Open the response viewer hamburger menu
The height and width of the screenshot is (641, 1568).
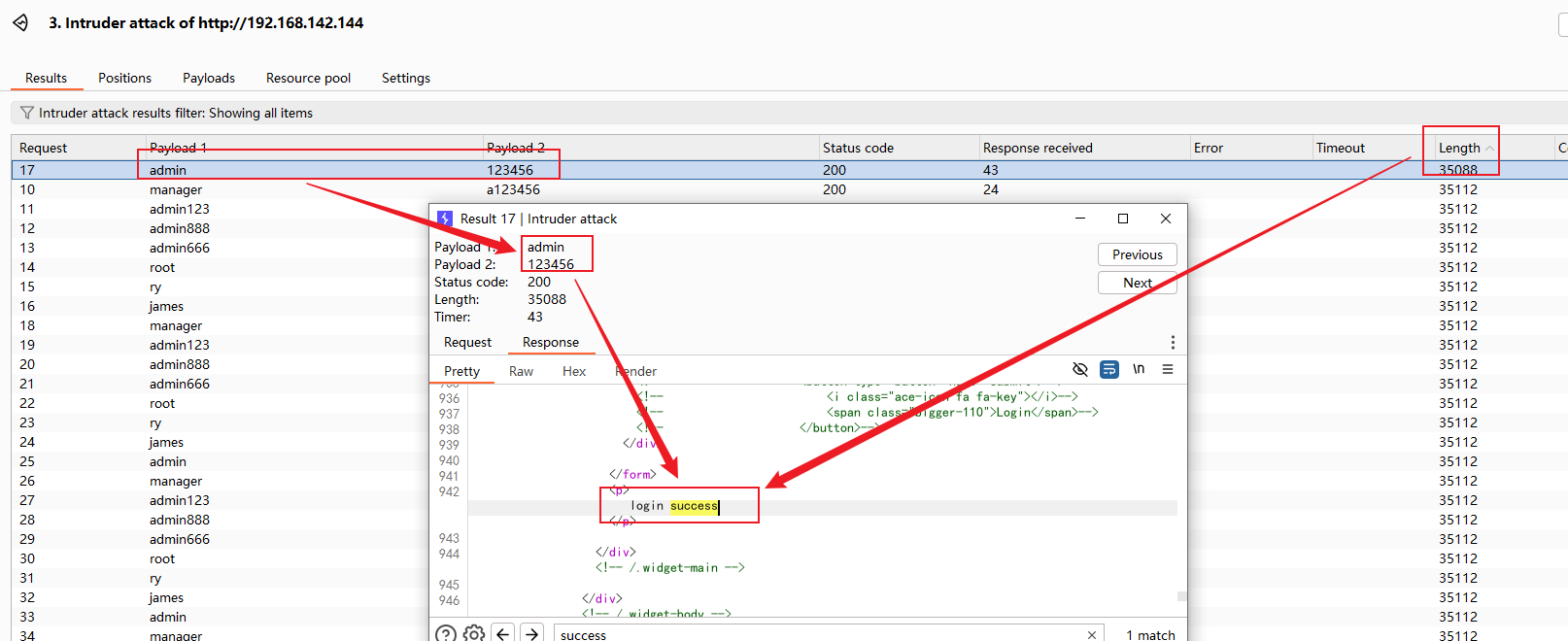point(1168,369)
